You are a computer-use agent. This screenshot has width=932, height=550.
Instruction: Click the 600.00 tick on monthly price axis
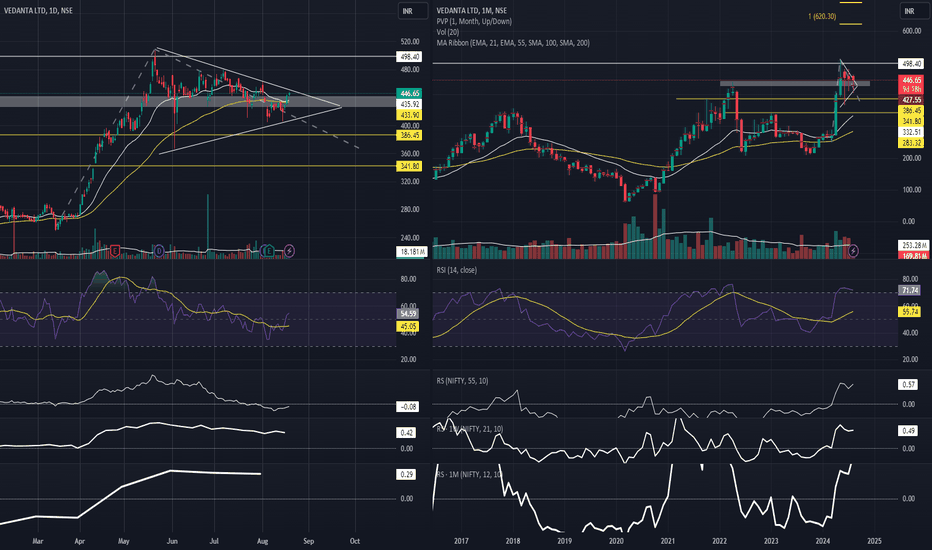[x=912, y=31]
